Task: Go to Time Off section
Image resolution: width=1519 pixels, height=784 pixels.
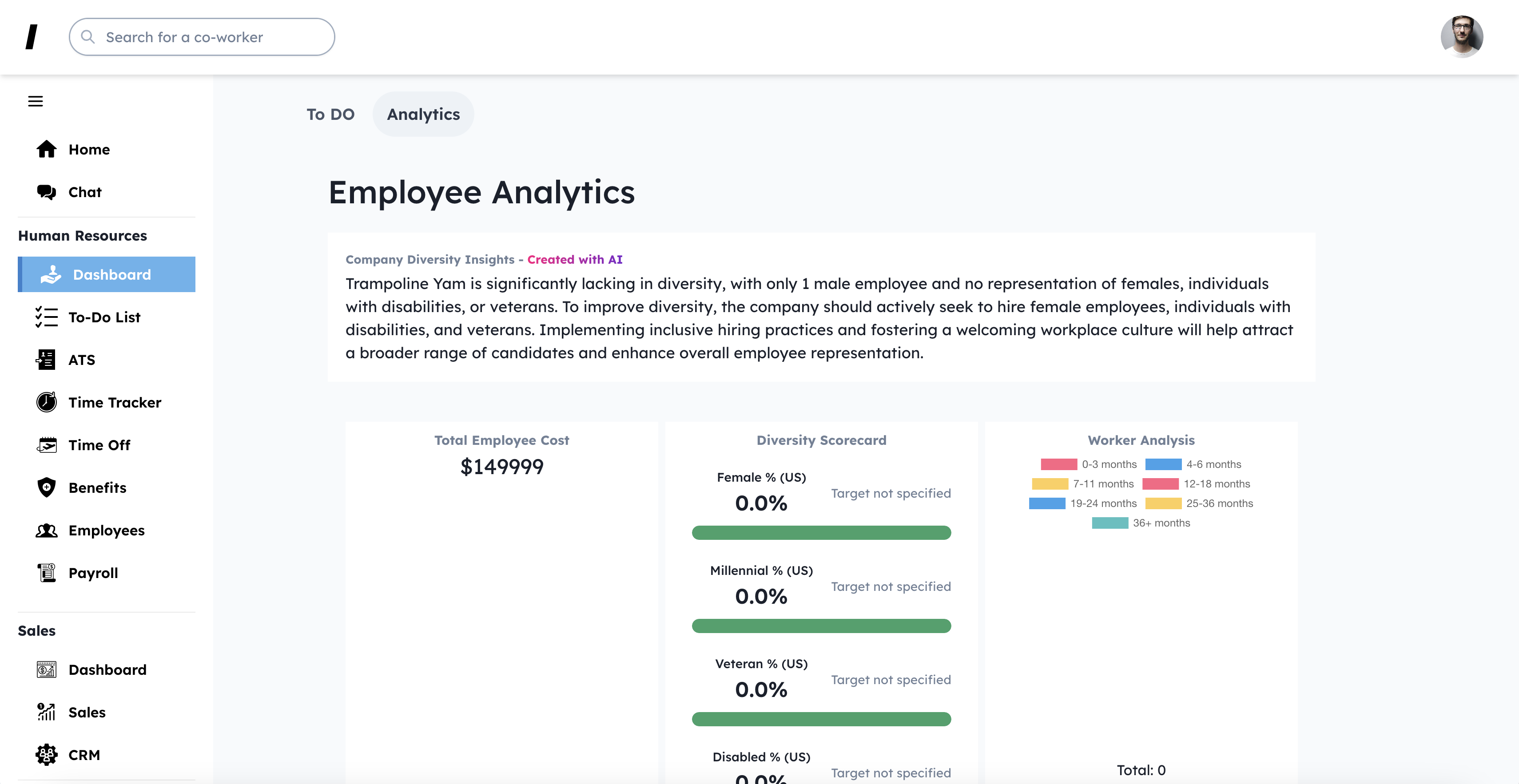Action: click(x=99, y=445)
